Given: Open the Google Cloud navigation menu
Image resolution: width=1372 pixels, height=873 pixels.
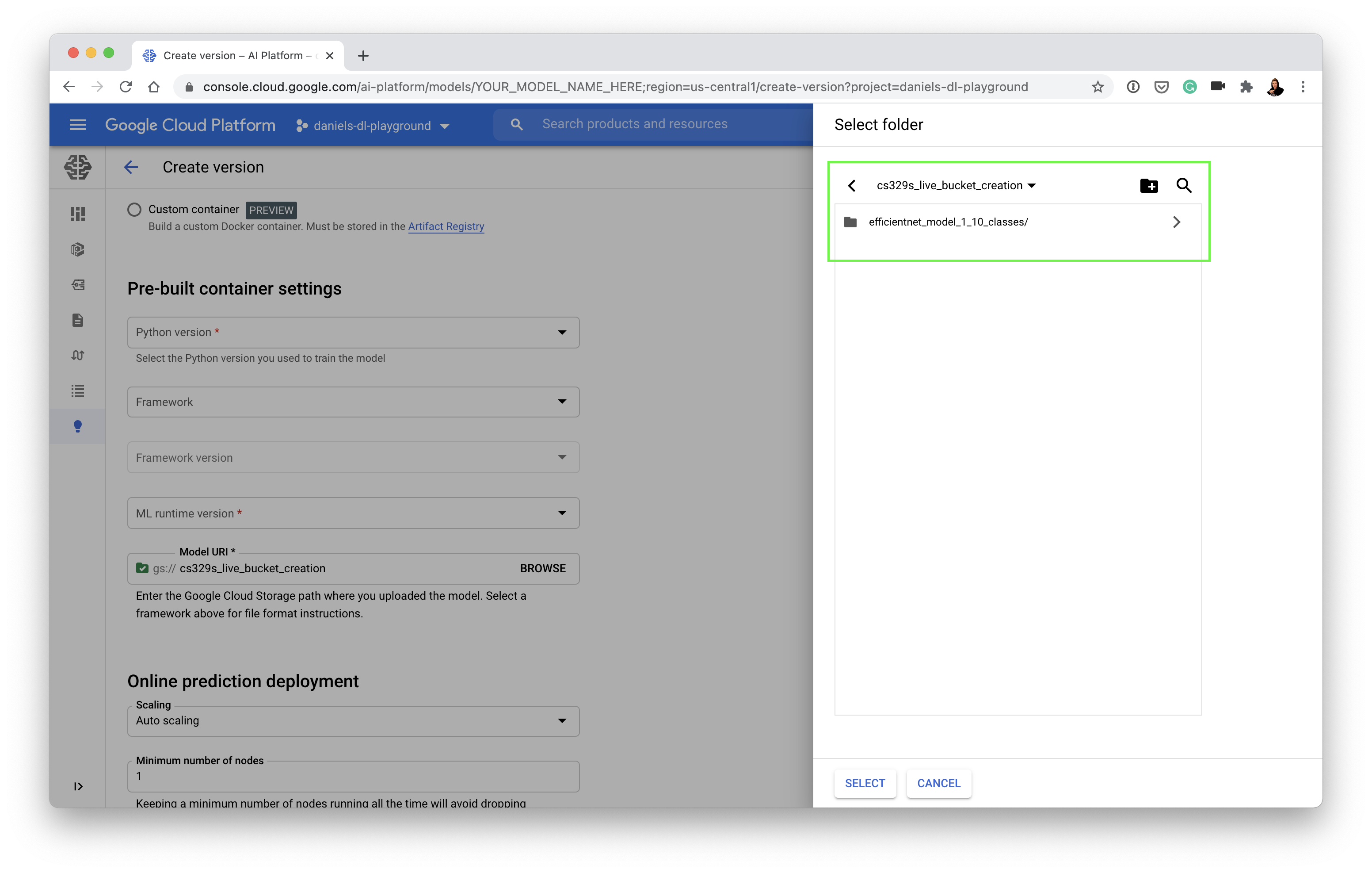Looking at the screenshot, I should point(77,125).
